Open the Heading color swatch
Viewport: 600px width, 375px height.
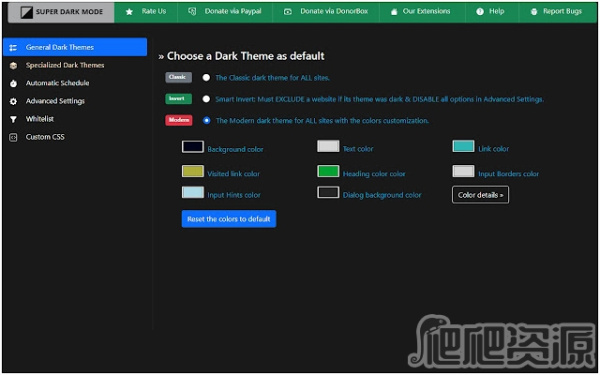(x=328, y=171)
